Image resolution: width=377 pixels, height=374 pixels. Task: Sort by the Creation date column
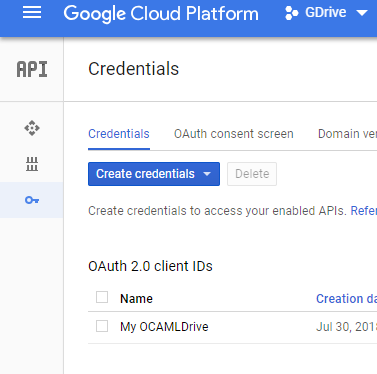(x=346, y=299)
